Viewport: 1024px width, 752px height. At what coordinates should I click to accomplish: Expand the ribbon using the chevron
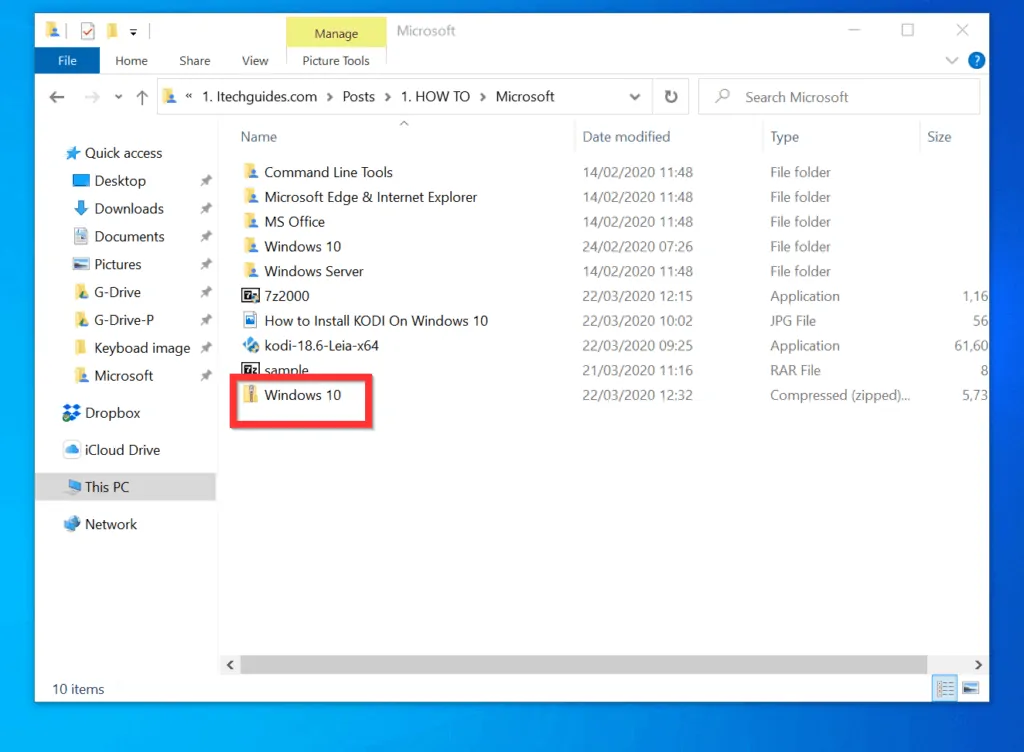(952, 61)
